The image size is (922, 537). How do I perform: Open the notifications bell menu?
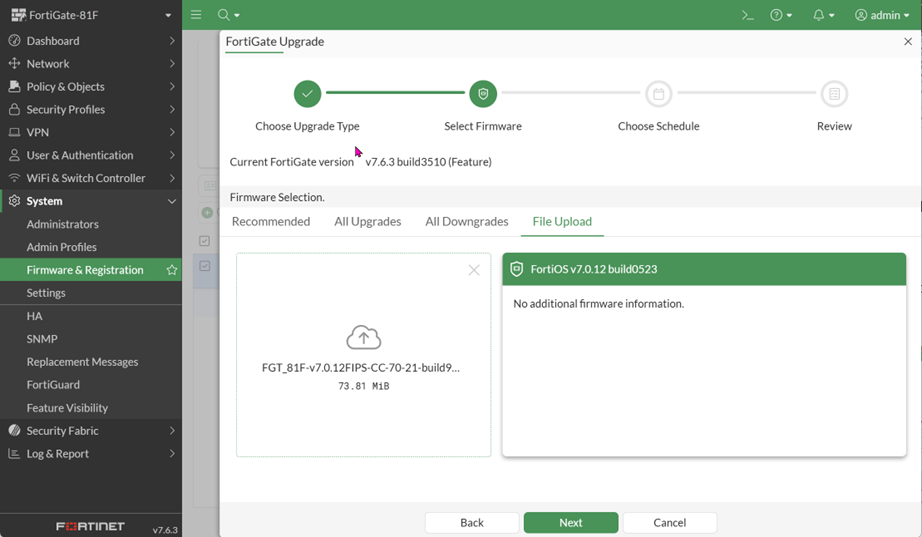822,15
